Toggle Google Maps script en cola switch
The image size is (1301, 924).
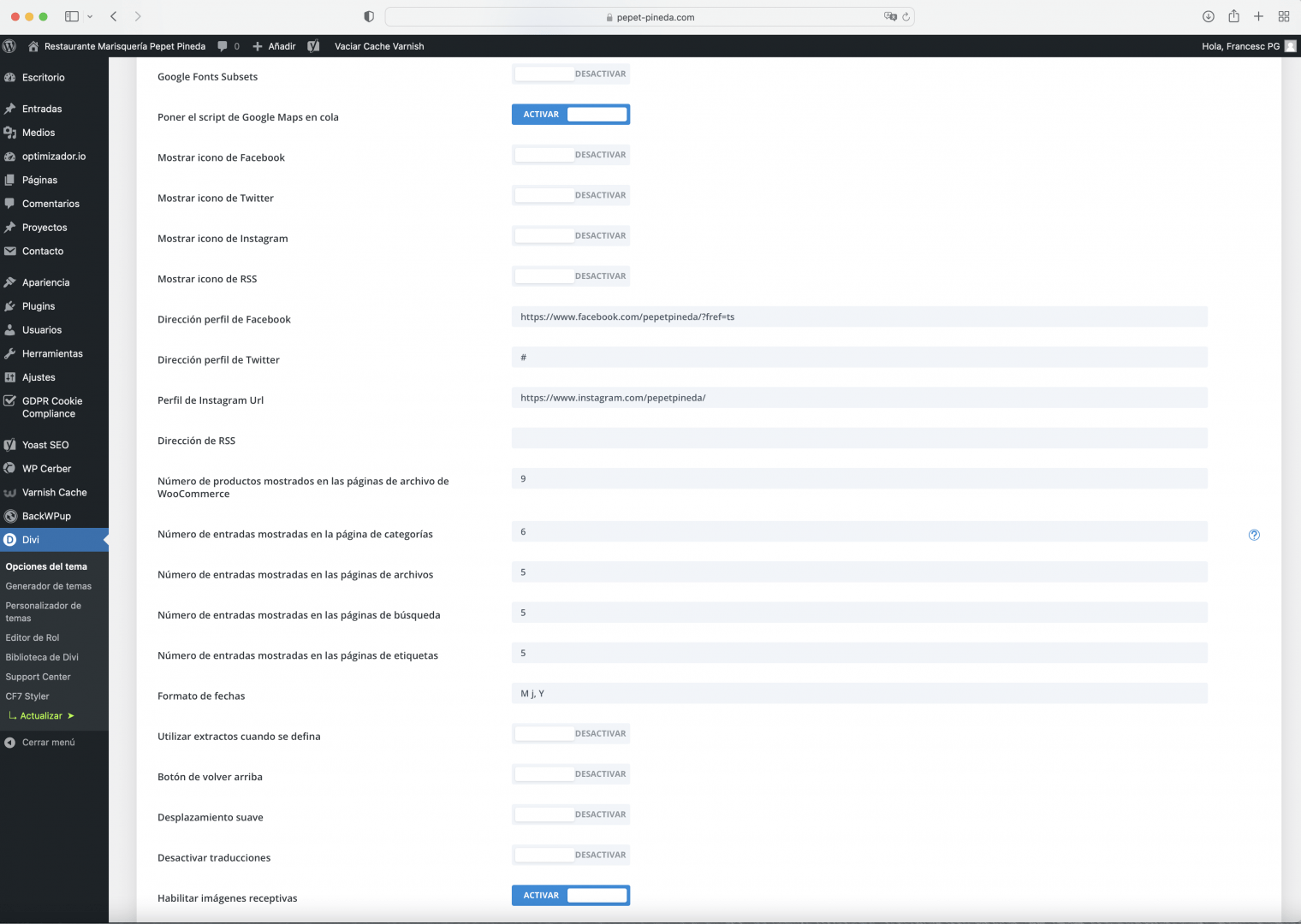[571, 115]
